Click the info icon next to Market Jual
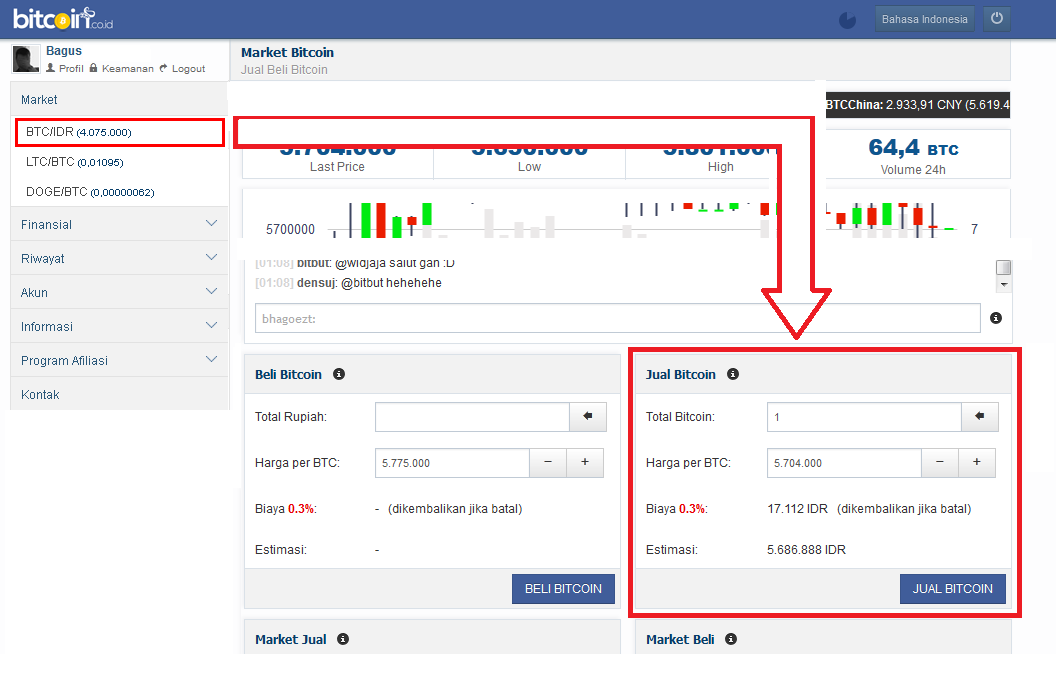Image resolution: width=1056 pixels, height=675 pixels. coord(343,639)
